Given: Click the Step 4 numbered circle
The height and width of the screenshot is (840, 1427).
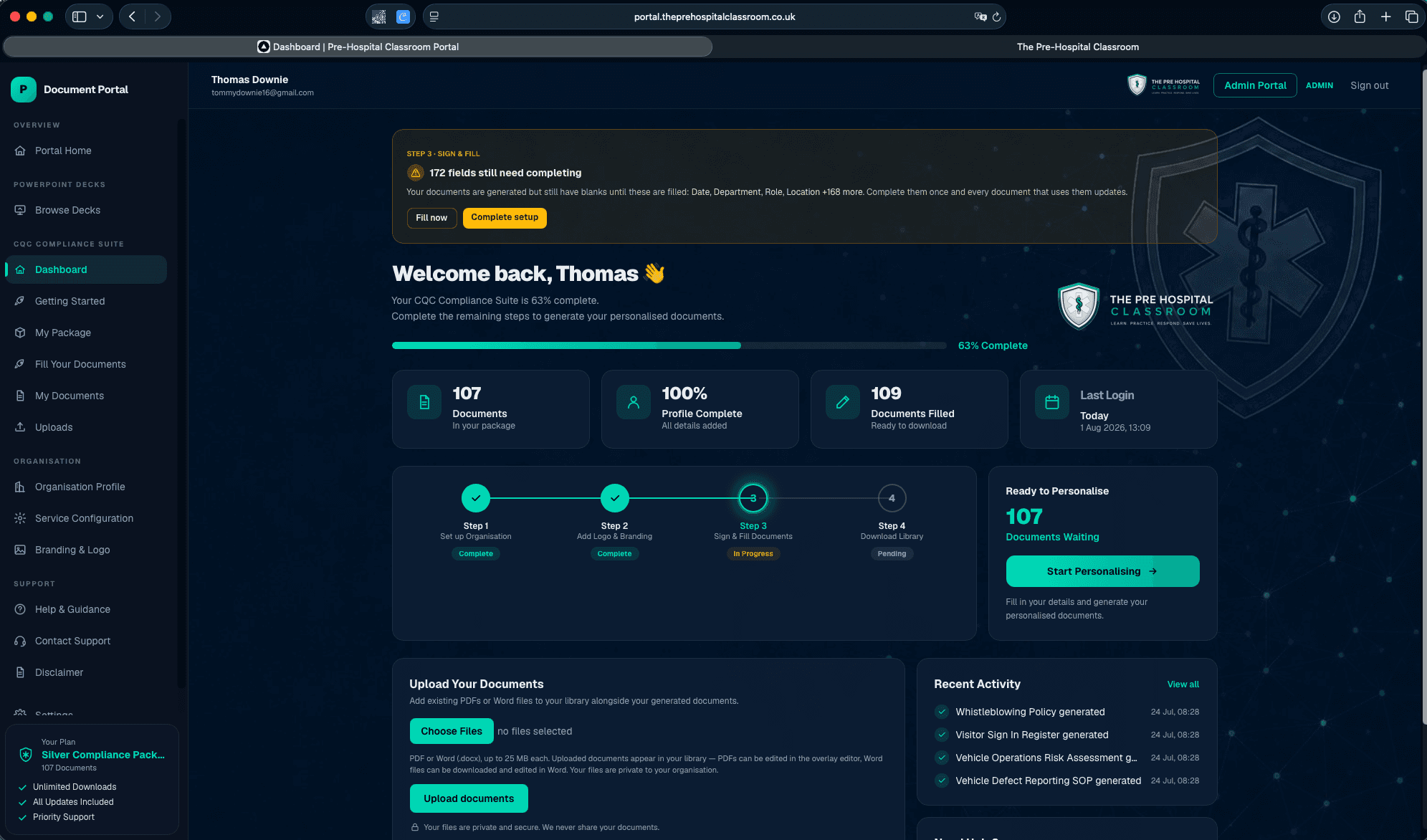Looking at the screenshot, I should (892, 498).
